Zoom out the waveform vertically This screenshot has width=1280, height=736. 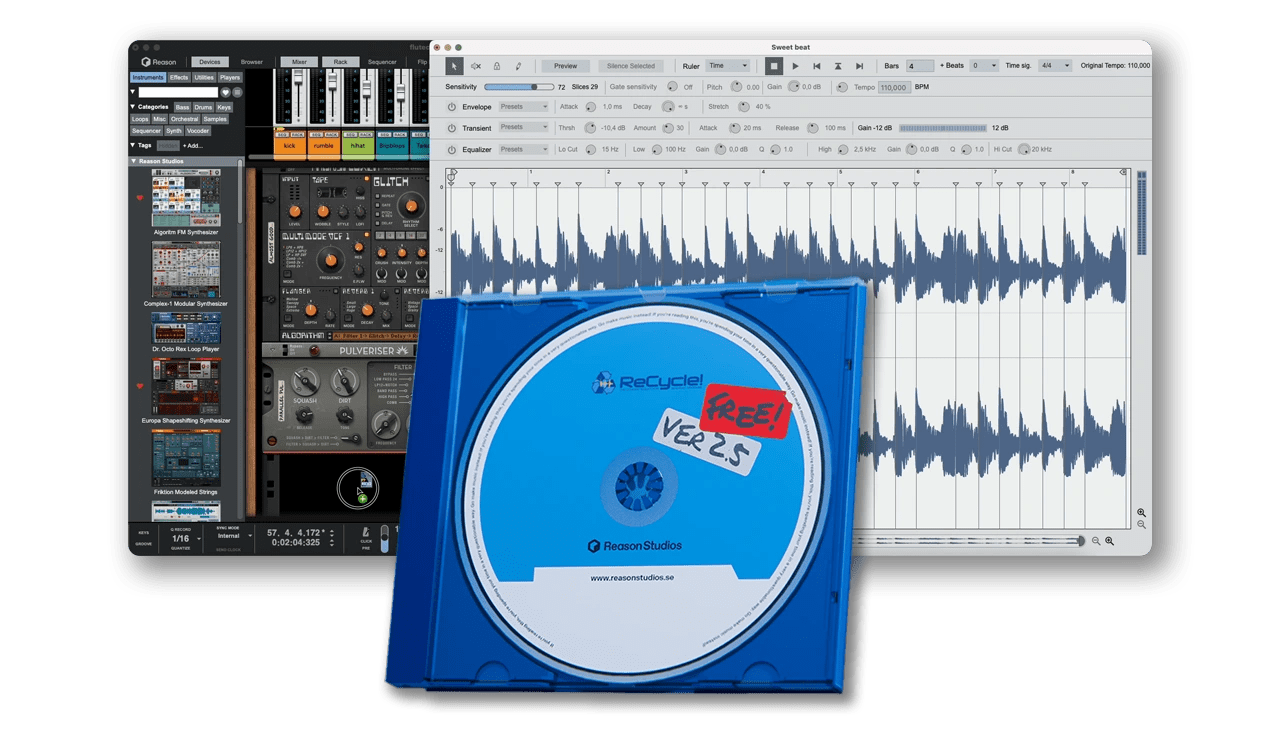pos(1141,525)
